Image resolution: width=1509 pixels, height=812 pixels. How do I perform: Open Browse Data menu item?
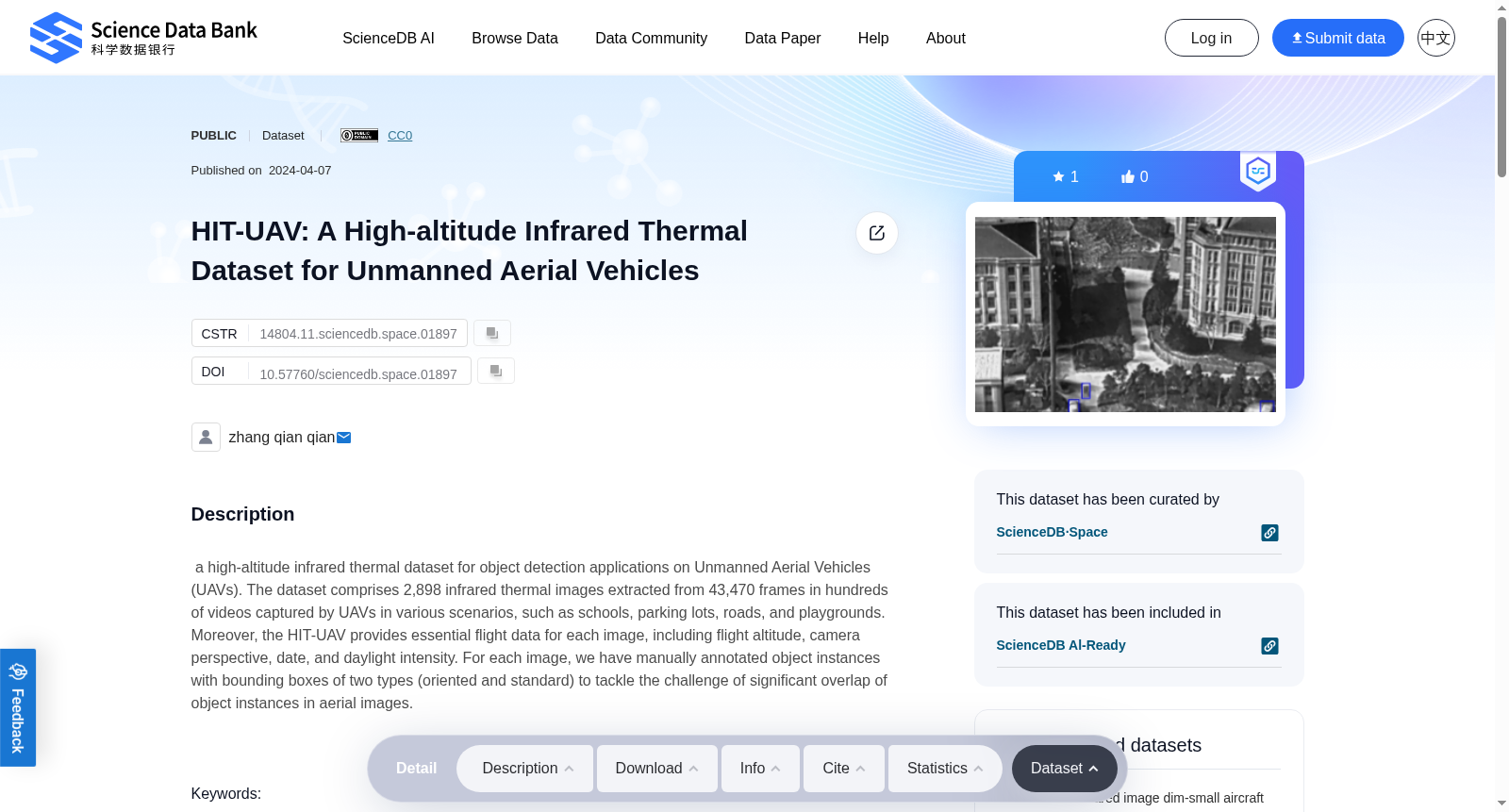515,38
